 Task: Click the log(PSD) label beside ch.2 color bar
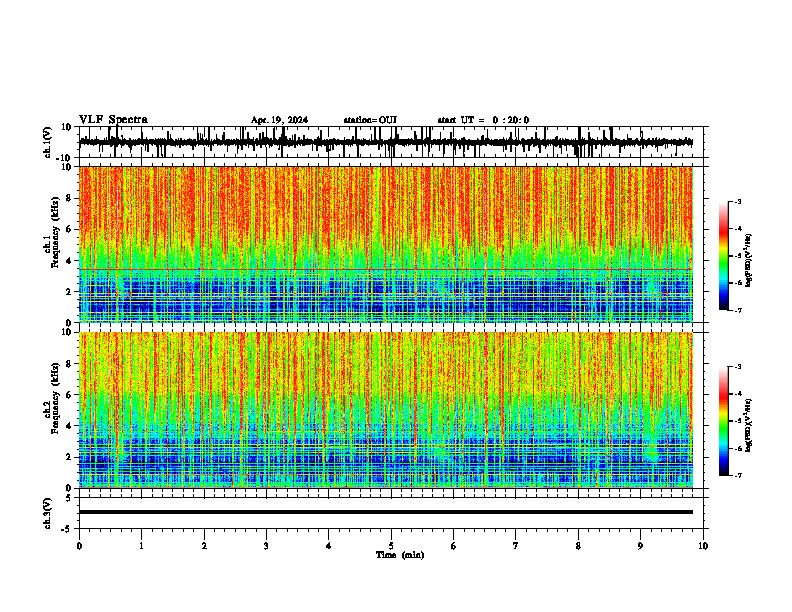click(x=748, y=425)
